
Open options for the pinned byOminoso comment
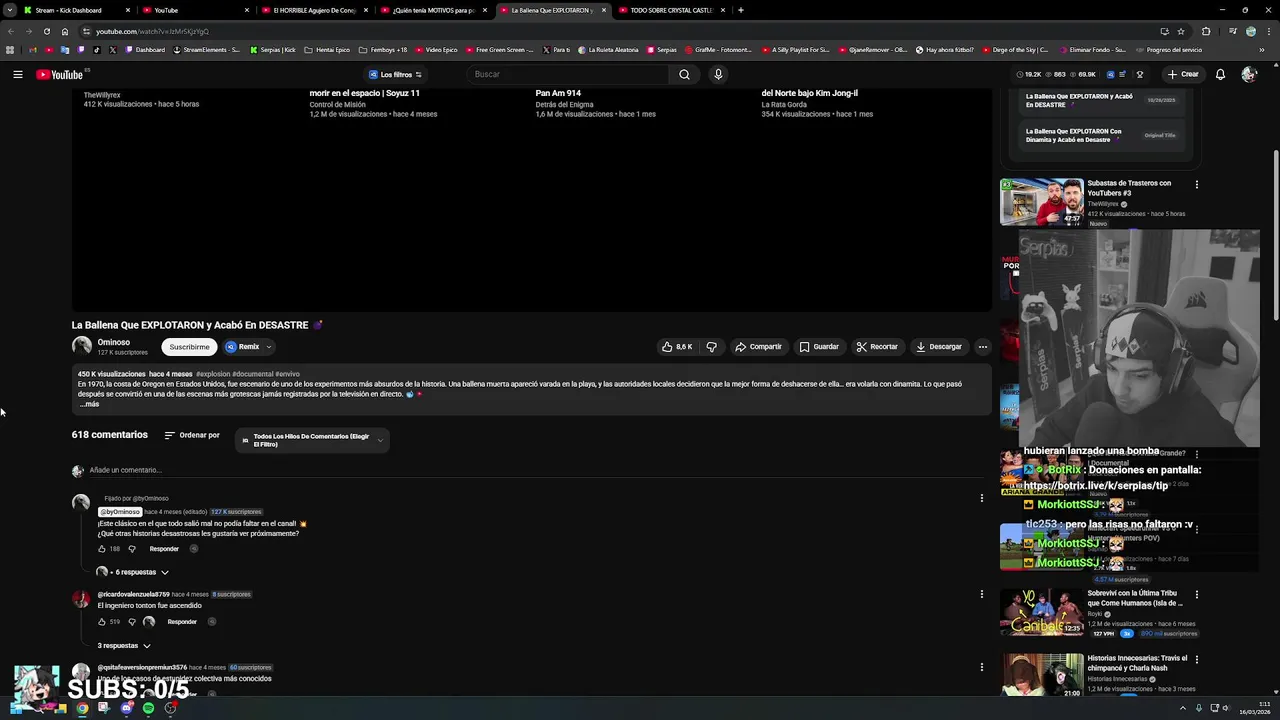981,498
